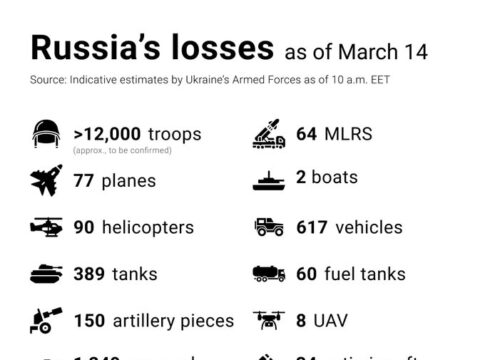The image size is (485, 360).
Task: Click the '60 fuel tanks' label
Action: point(351,274)
